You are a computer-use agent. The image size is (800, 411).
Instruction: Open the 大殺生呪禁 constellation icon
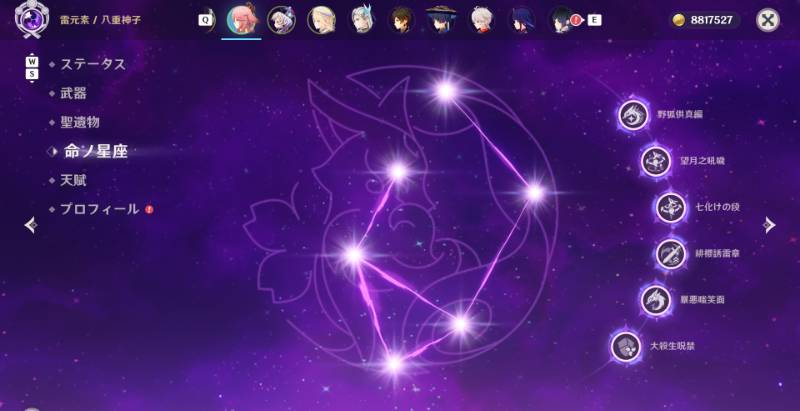click(626, 347)
